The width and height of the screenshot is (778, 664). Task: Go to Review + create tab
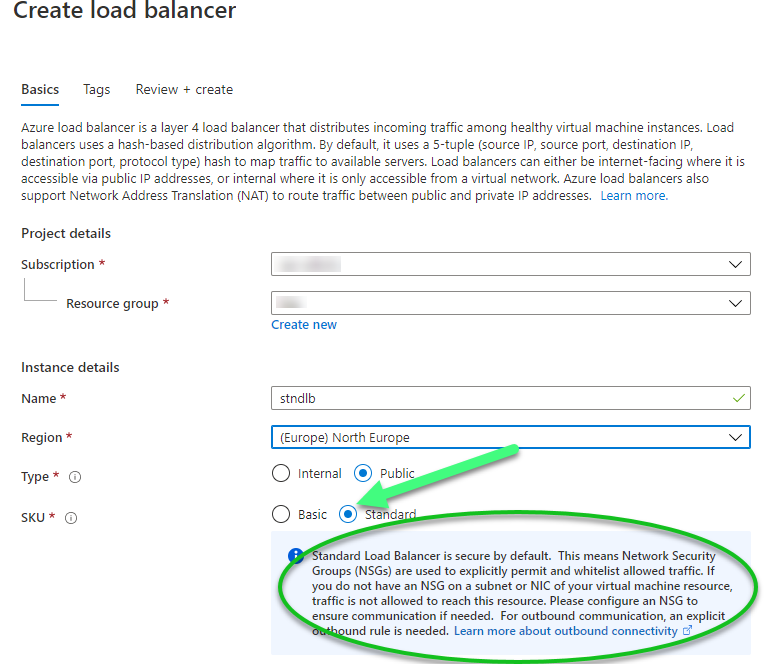click(x=184, y=90)
